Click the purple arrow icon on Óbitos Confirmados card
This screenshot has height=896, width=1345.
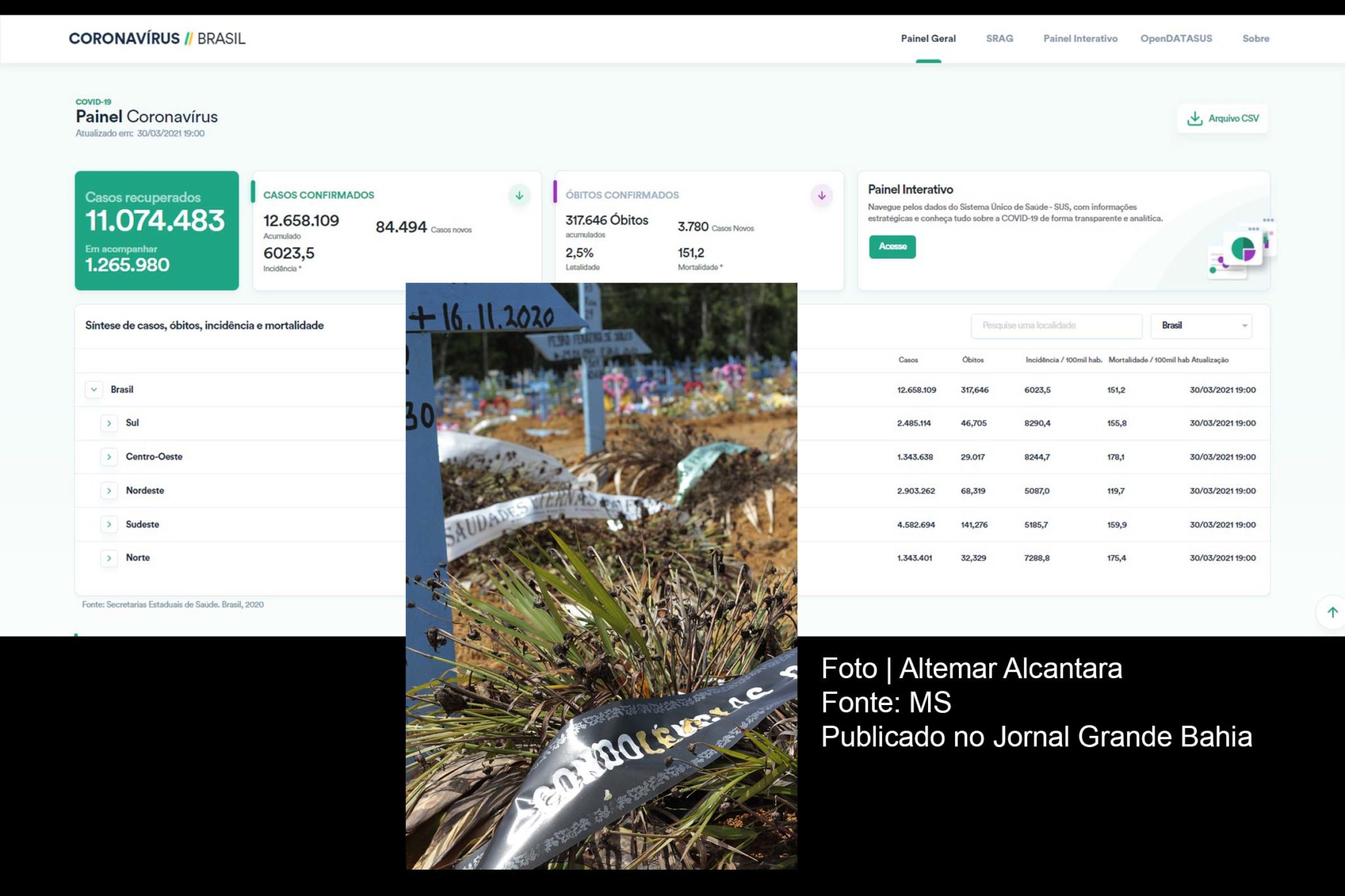821,196
